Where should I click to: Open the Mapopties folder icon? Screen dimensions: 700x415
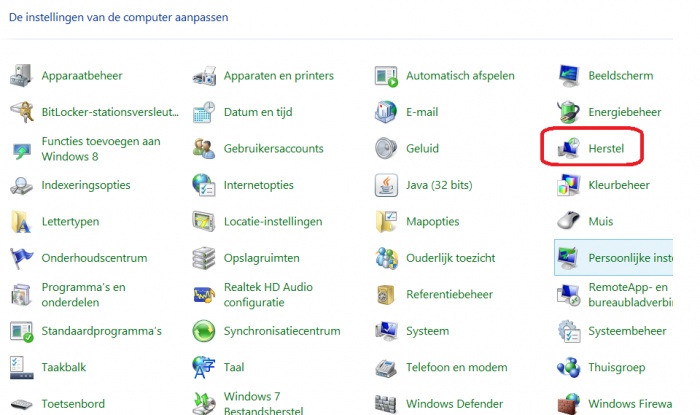pyautogui.click(x=386, y=222)
